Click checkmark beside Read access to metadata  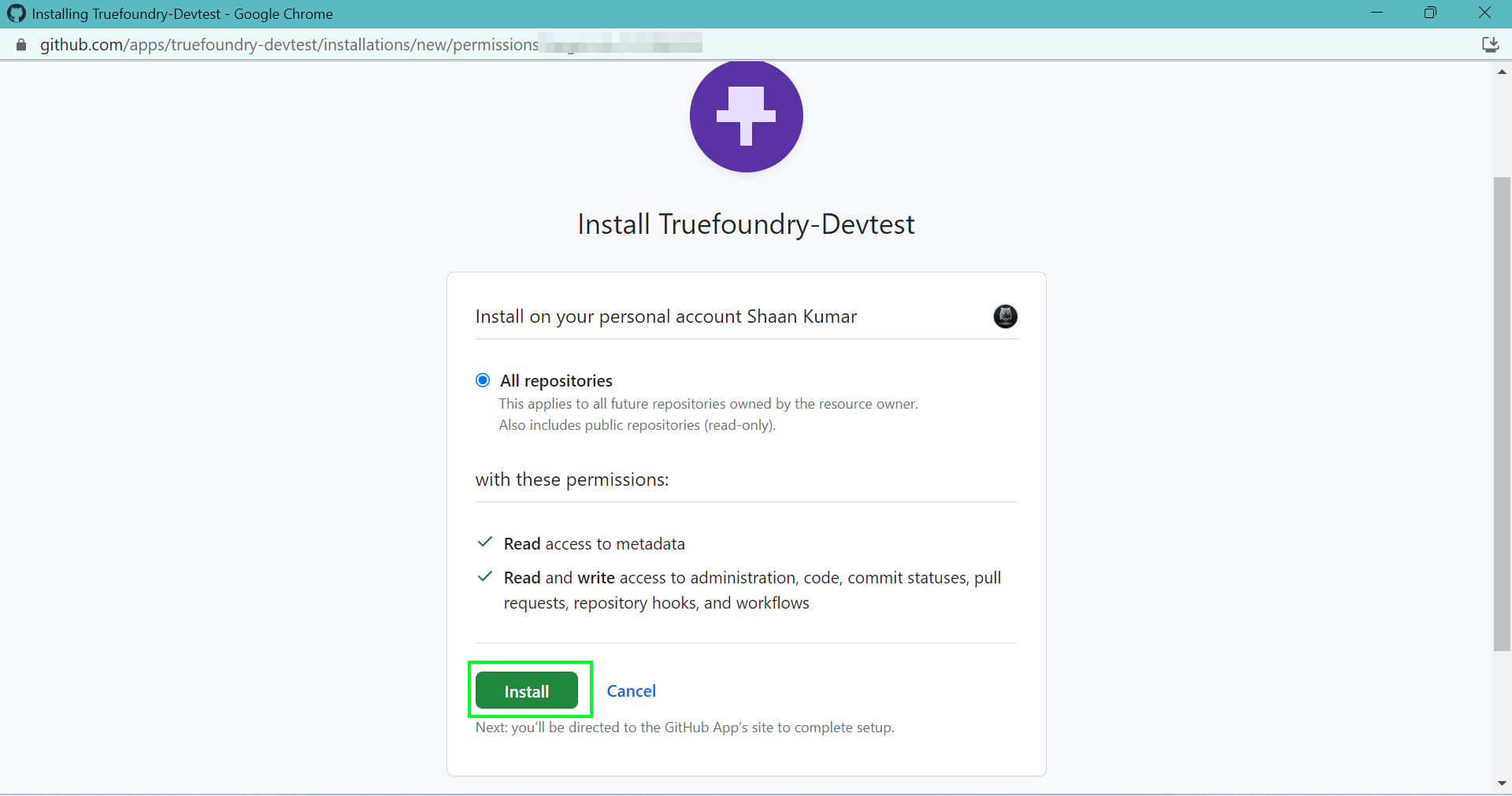pos(485,542)
